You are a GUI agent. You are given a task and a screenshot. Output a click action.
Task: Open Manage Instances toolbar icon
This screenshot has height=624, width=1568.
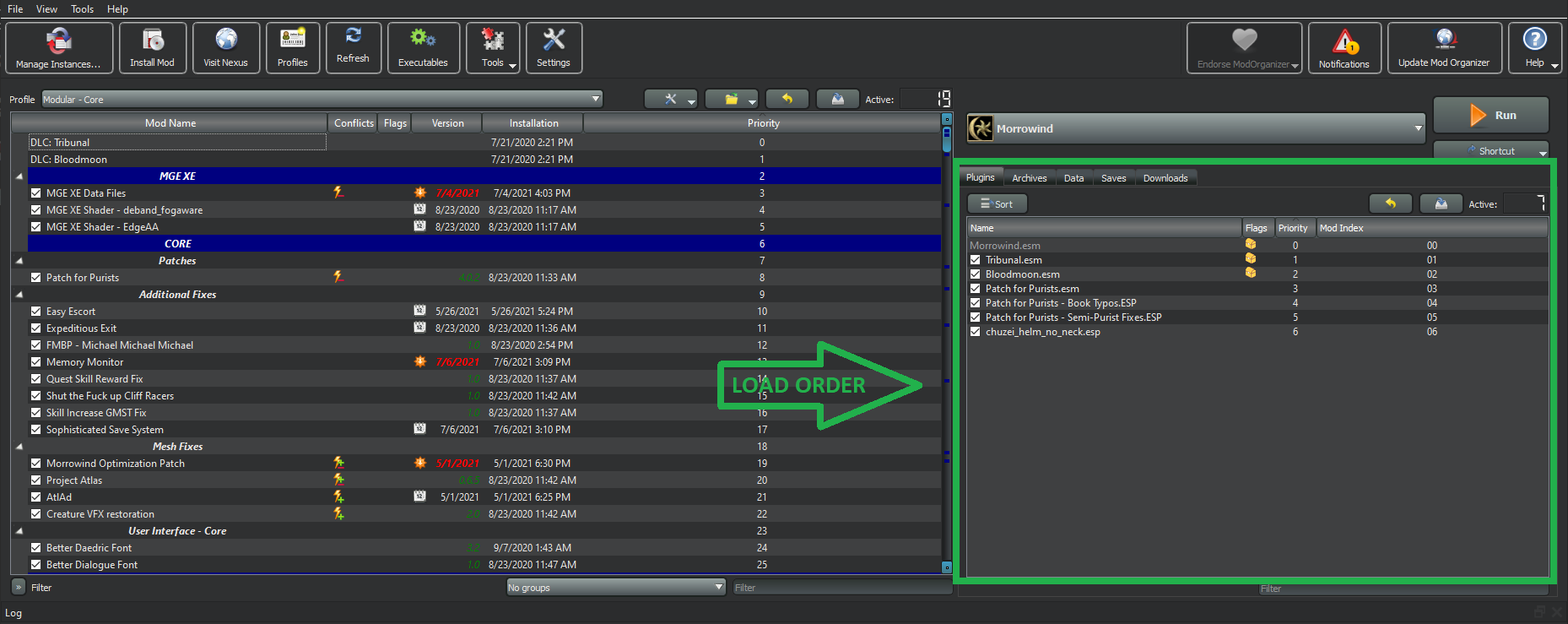point(58,48)
